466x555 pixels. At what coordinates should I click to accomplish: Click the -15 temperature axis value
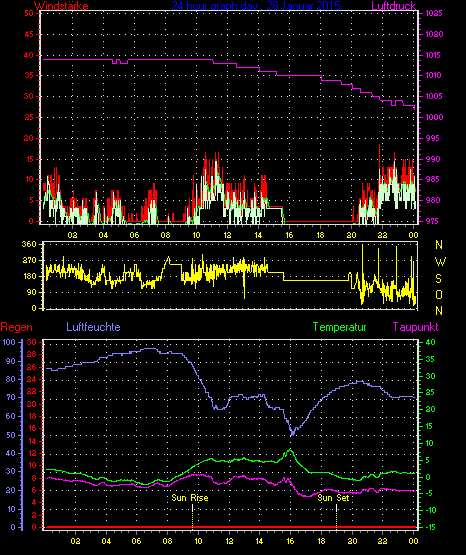[430, 527]
